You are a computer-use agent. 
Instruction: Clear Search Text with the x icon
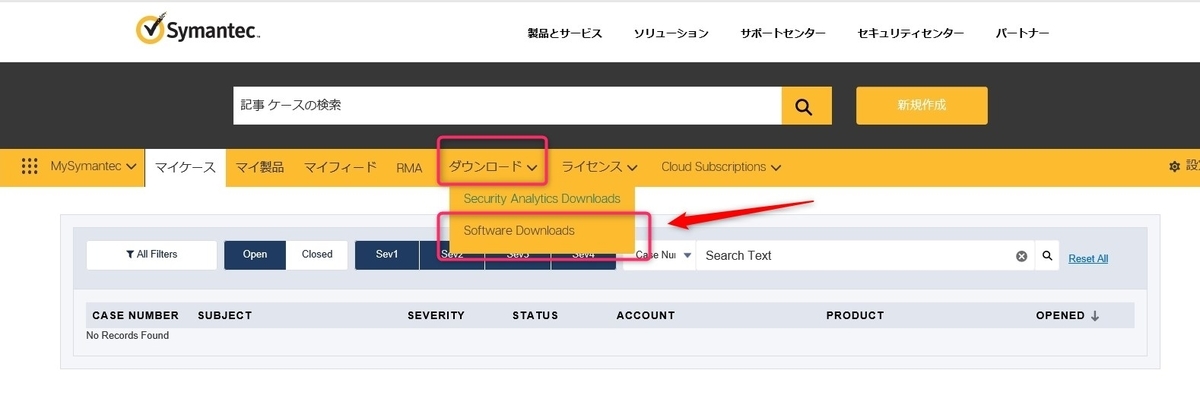point(1022,256)
